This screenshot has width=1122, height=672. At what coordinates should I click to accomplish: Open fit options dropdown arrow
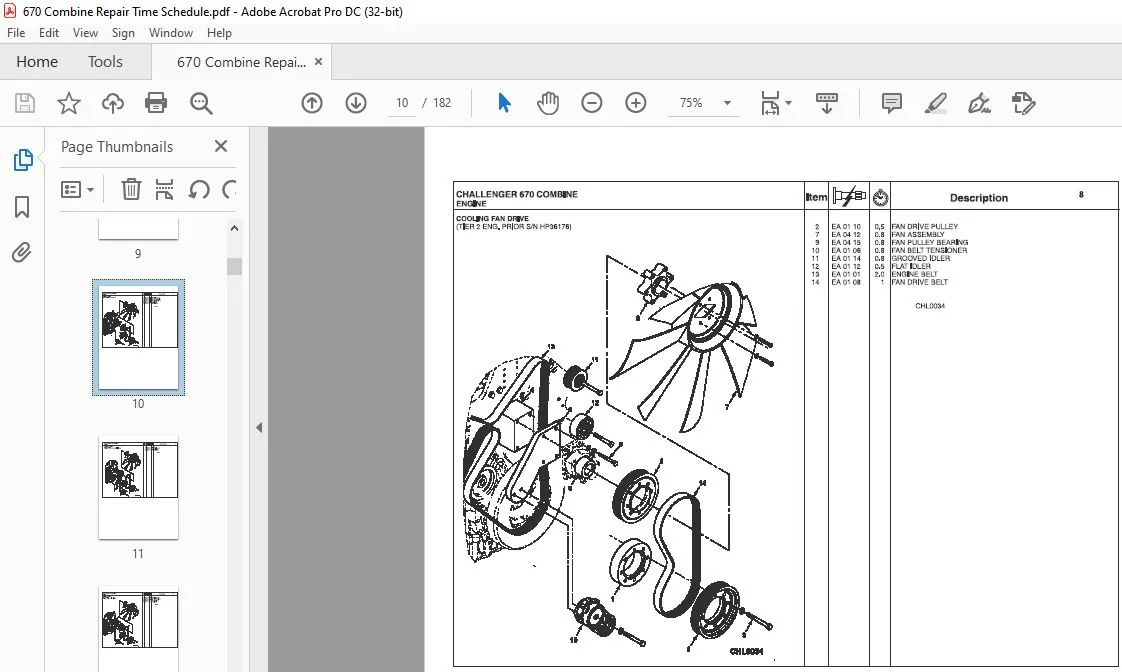pyautogui.click(x=789, y=103)
